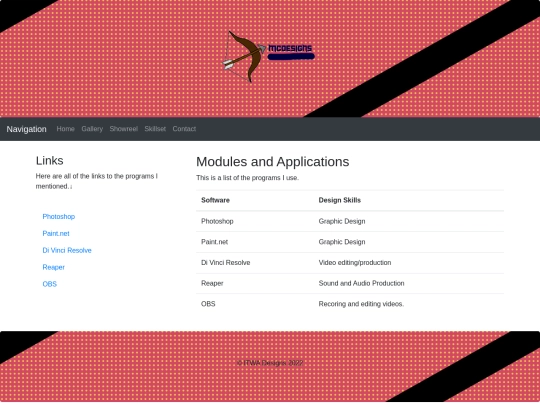Screen dimensions: 540x405
Task: Click the Photoshop table cell
Action: coord(255,221)
